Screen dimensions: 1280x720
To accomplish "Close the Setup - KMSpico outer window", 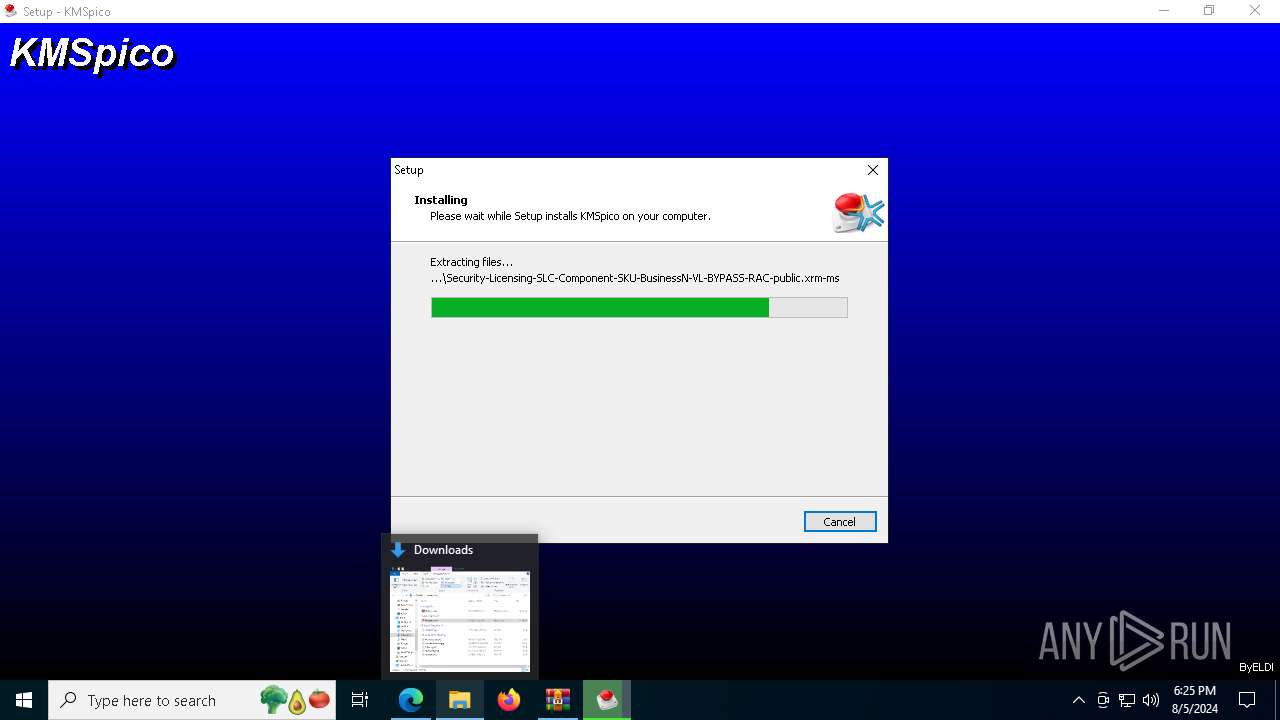I will 1255,11.
